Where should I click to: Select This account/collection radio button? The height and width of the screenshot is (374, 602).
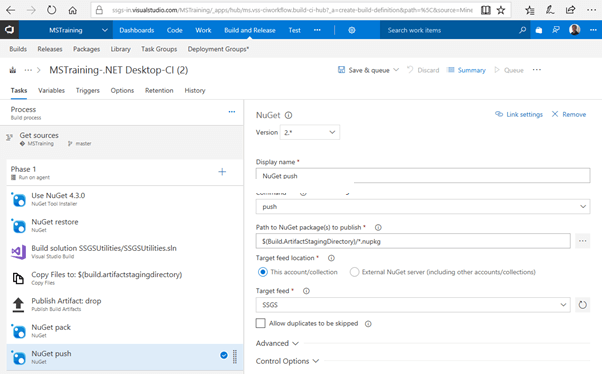tap(263, 272)
